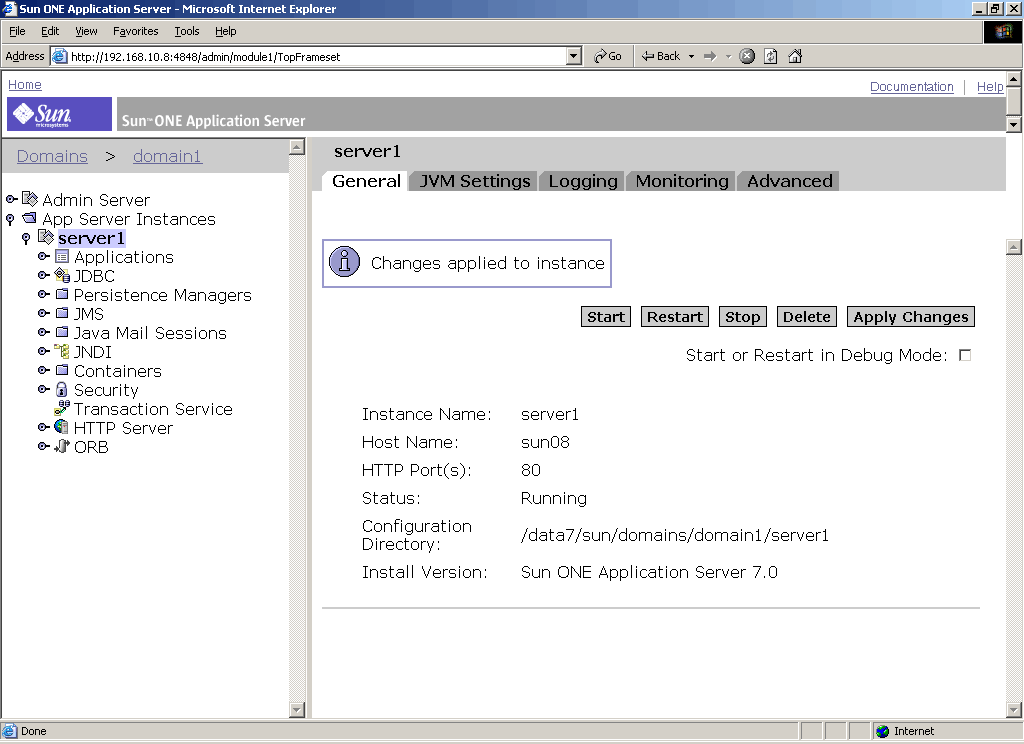Click the Forward arrow toolbar icon
The image size is (1024, 744).
pos(710,56)
